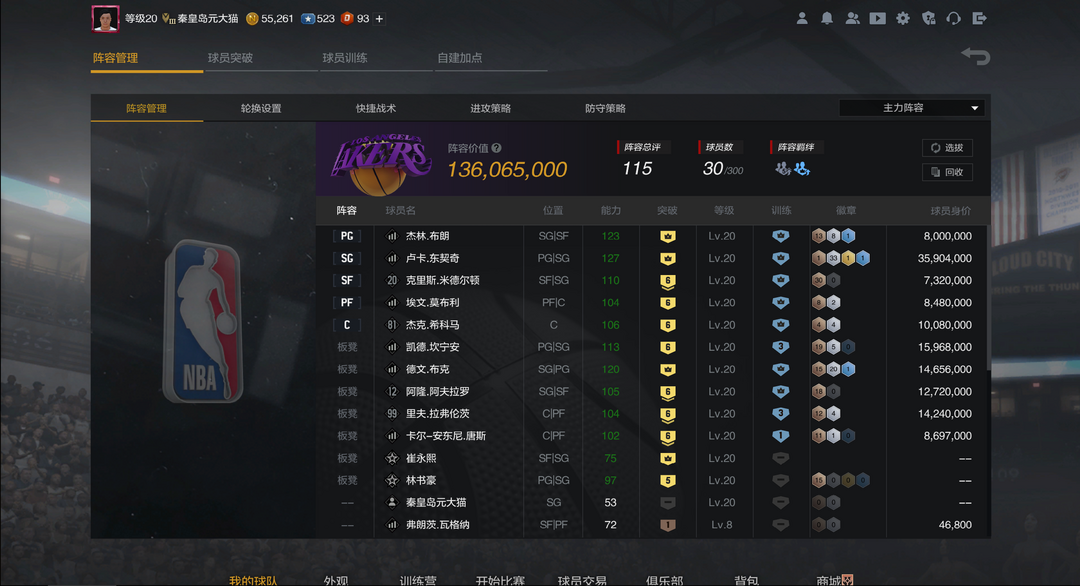The height and width of the screenshot is (586, 1080).
Task: Switch to the 球员突破 tab
Action: 230,58
